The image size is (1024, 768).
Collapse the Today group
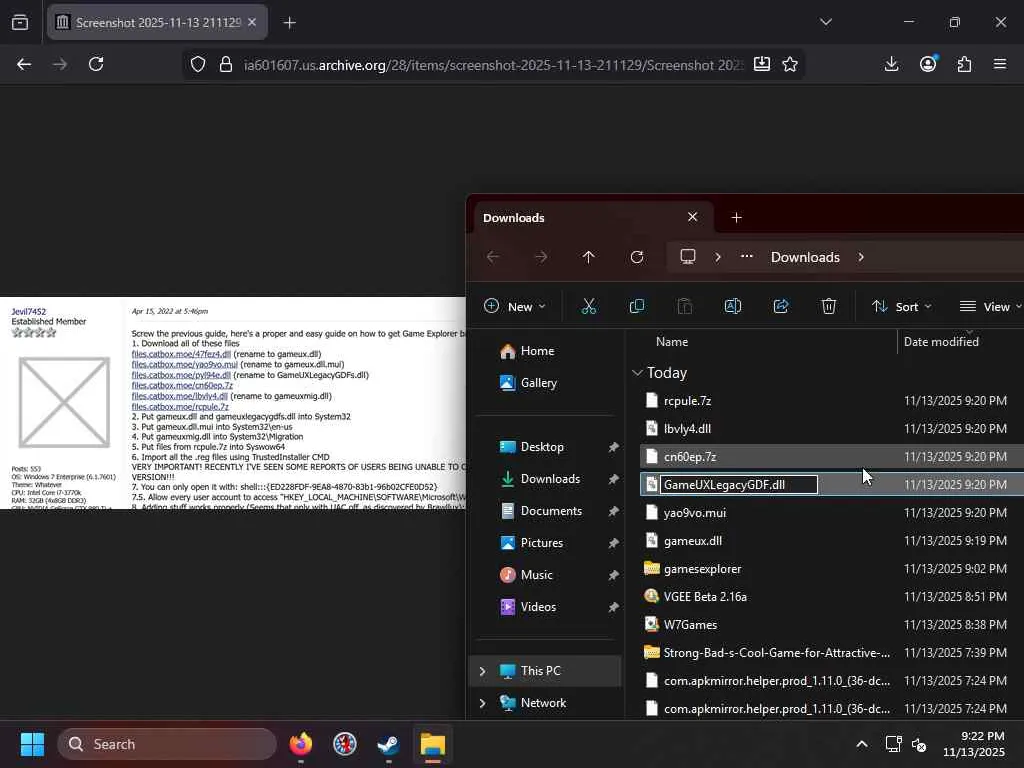pyautogui.click(x=637, y=373)
